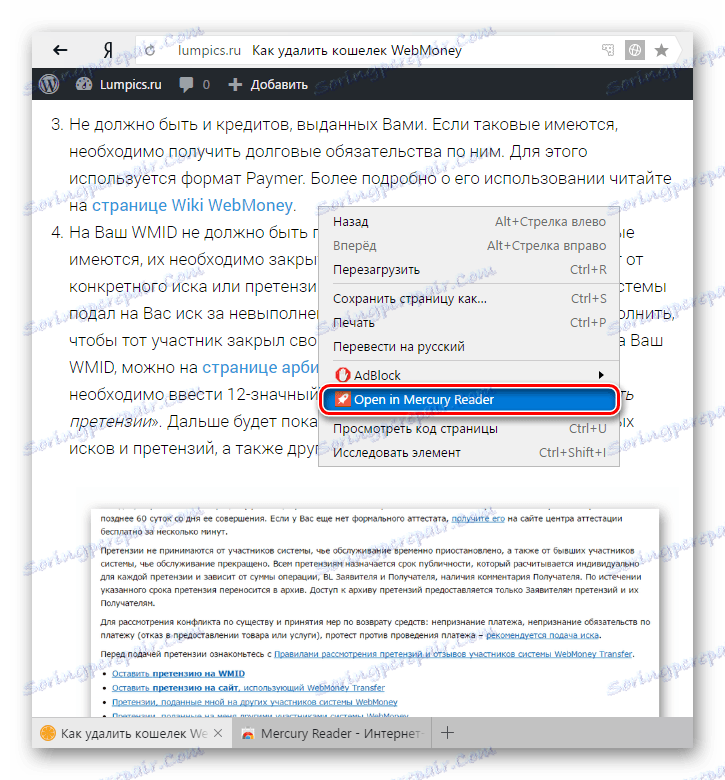The height and width of the screenshot is (780, 725).
Task: Open the comments bubble showing 0
Action: (x=194, y=85)
